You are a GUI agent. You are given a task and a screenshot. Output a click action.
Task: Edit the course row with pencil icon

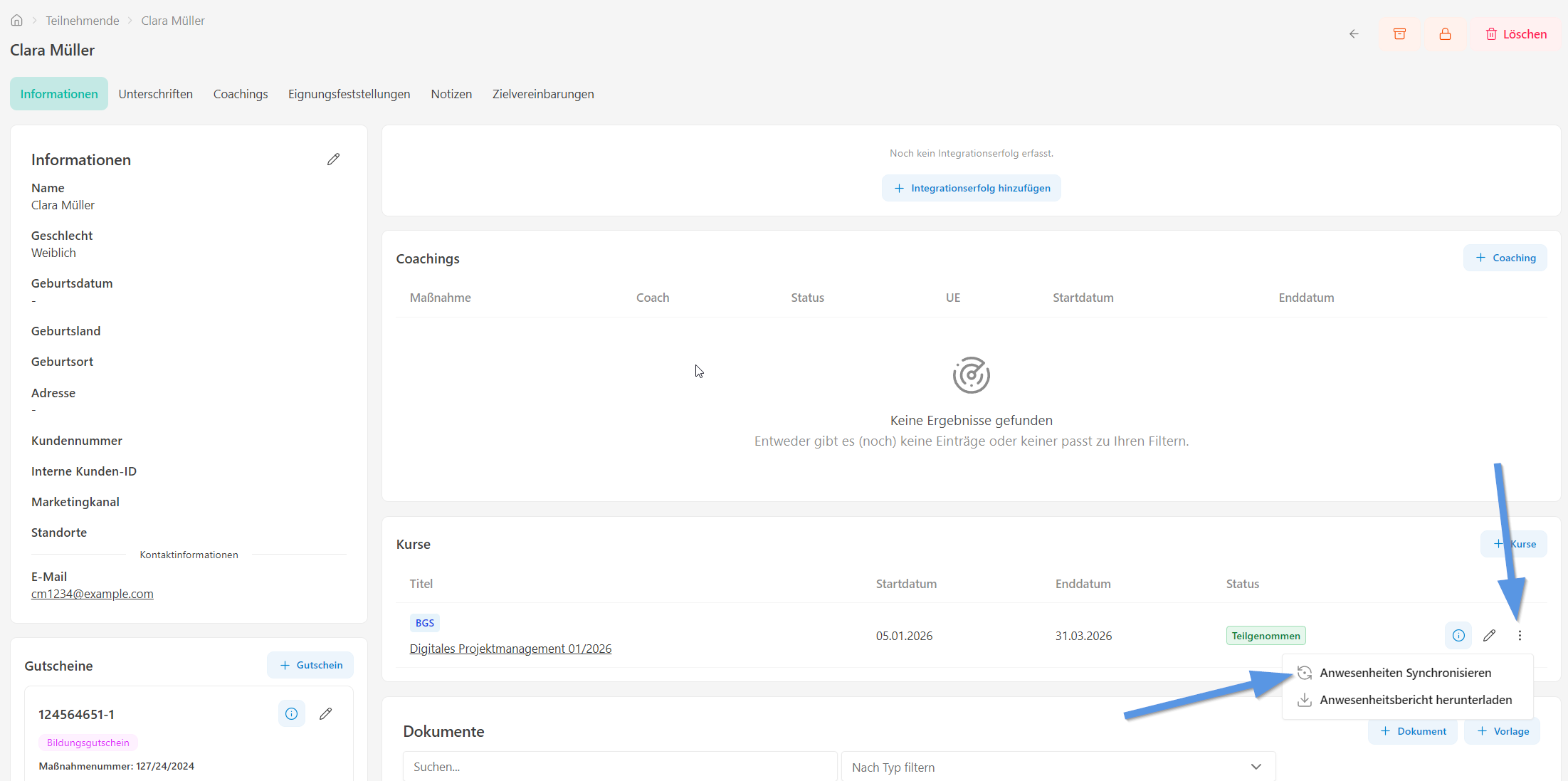[1489, 636]
